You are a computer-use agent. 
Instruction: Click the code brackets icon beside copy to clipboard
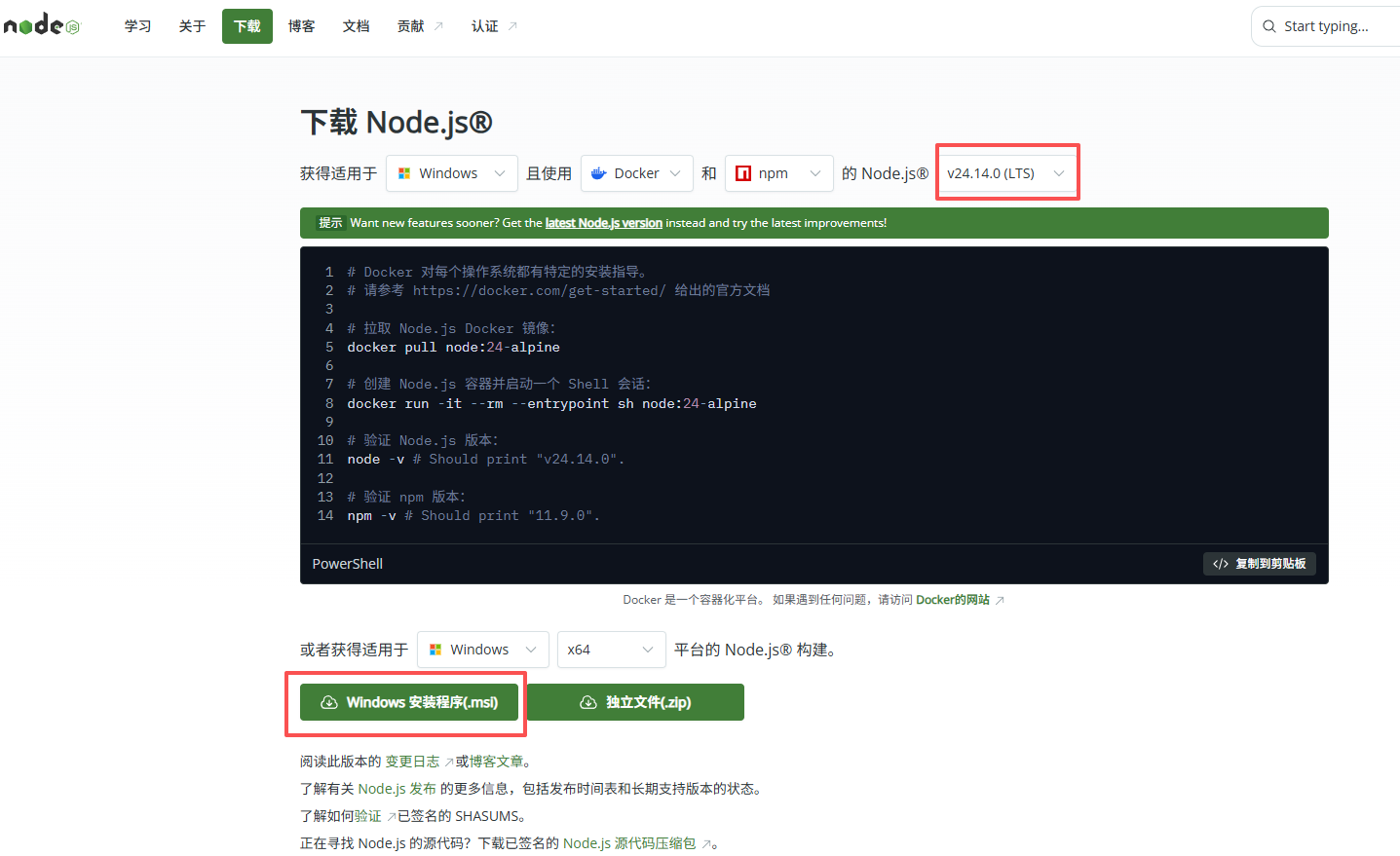[x=1221, y=564]
